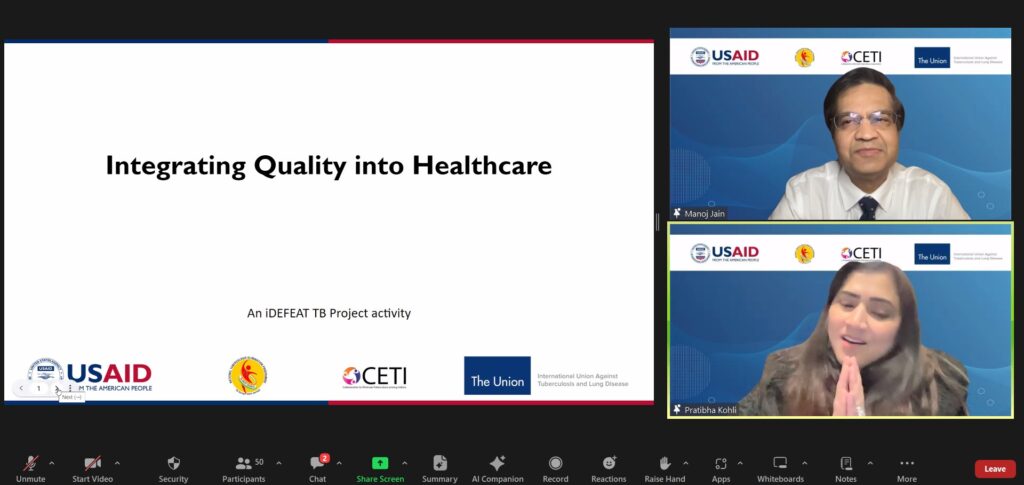The height and width of the screenshot is (485, 1024).
Task: Expand audio options arrow beside Unmute
Action: (52, 463)
